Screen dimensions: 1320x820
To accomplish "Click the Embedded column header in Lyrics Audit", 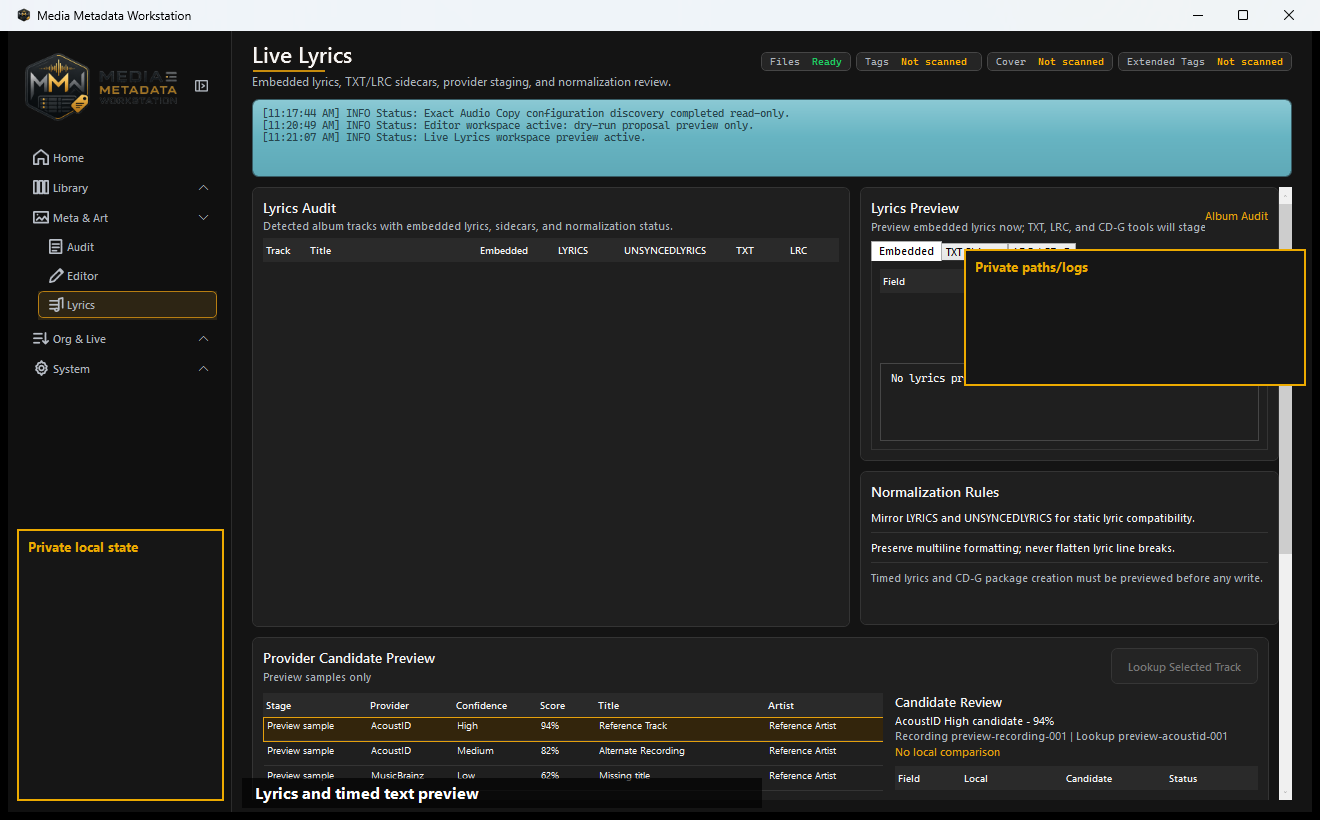I will pyautogui.click(x=504, y=251).
